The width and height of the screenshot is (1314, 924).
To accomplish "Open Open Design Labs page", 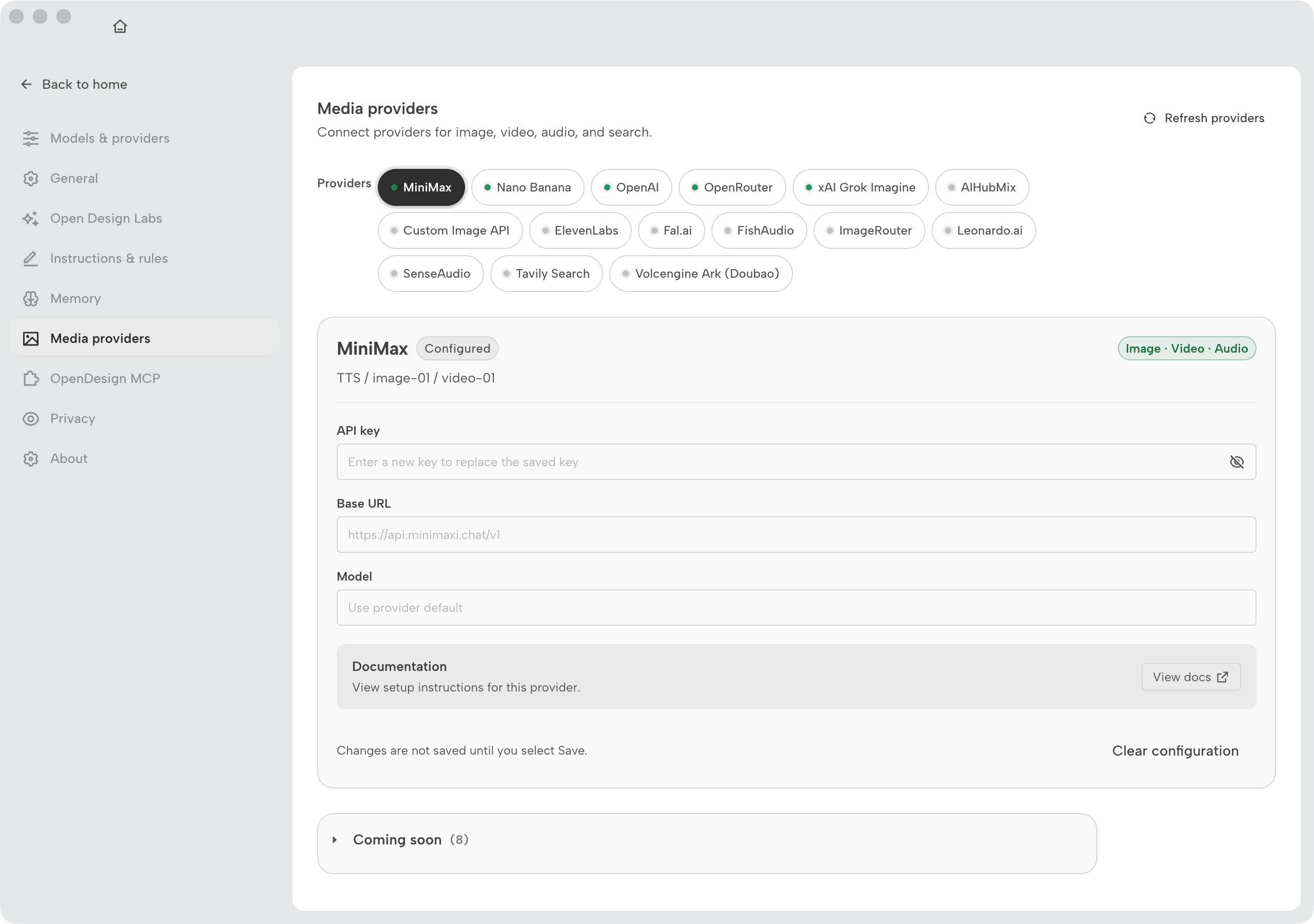I will click(x=144, y=218).
